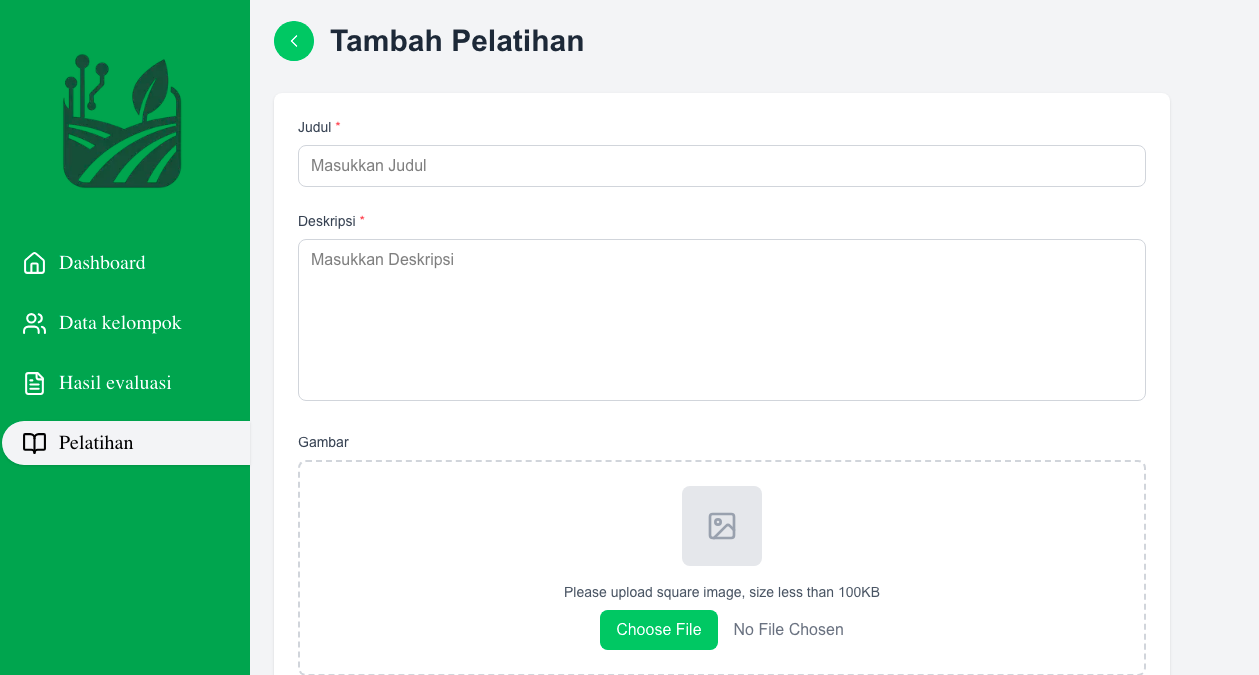Image resolution: width=1259 pixels, height=675 pixels.
Task: Click the Hasil evaluasi document icon
Action: (35, 383)
